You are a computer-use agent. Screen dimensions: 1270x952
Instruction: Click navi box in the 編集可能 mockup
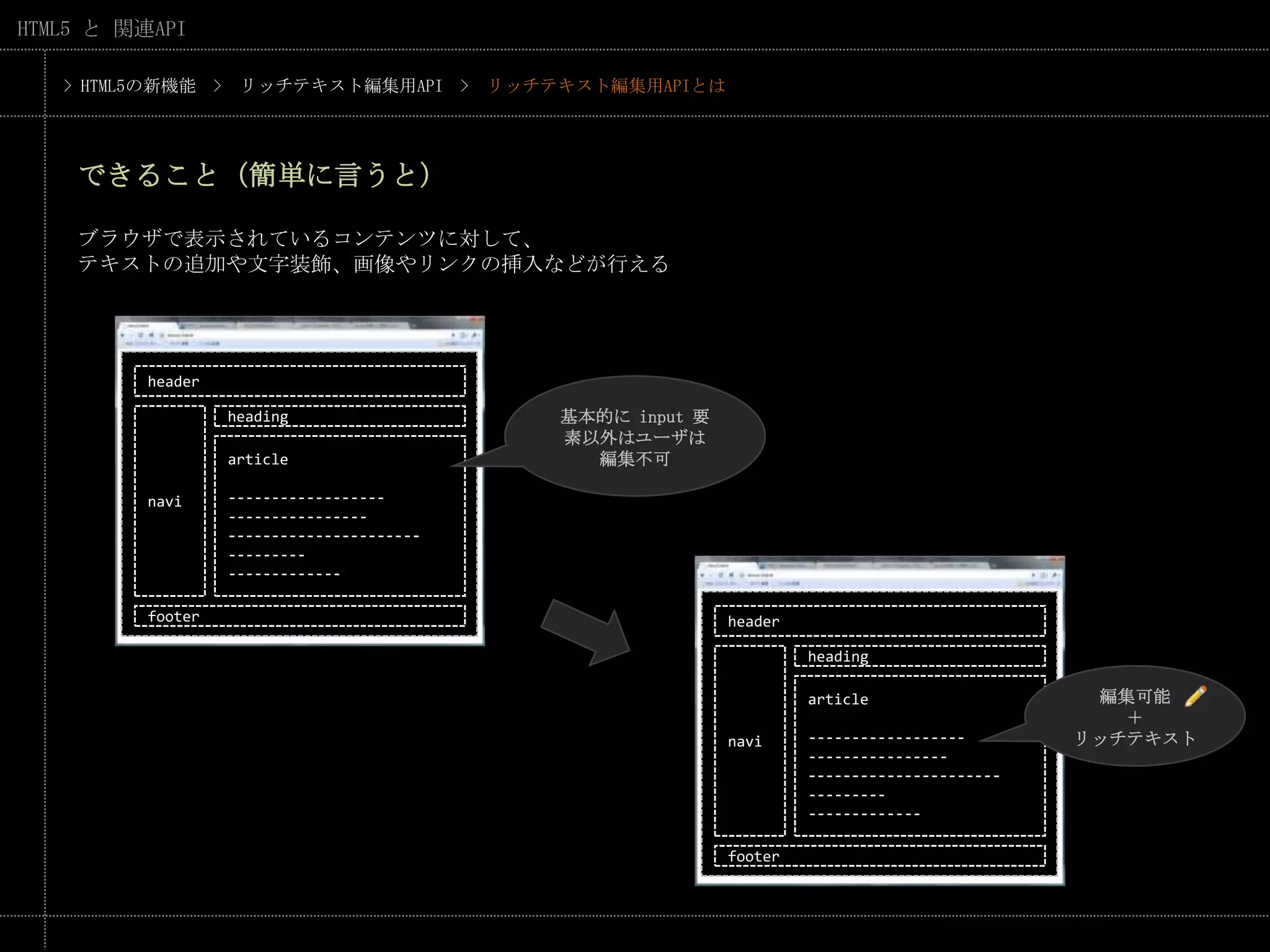coord(750,741)
